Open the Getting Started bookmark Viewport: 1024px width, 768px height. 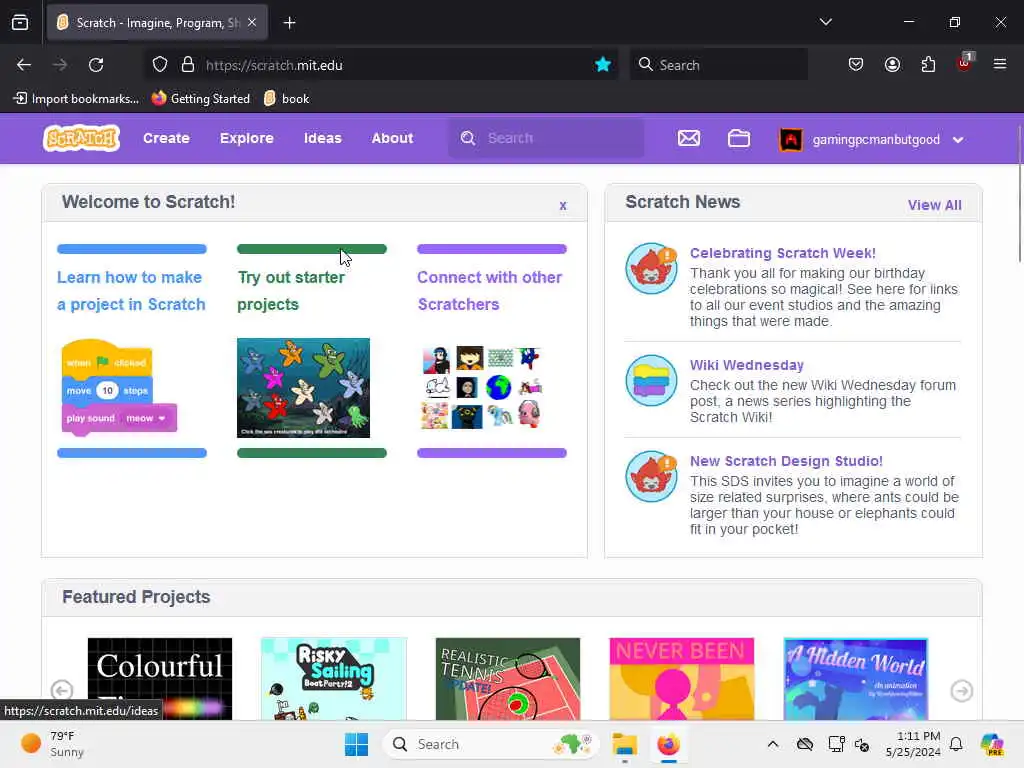(x=200, y=99)
